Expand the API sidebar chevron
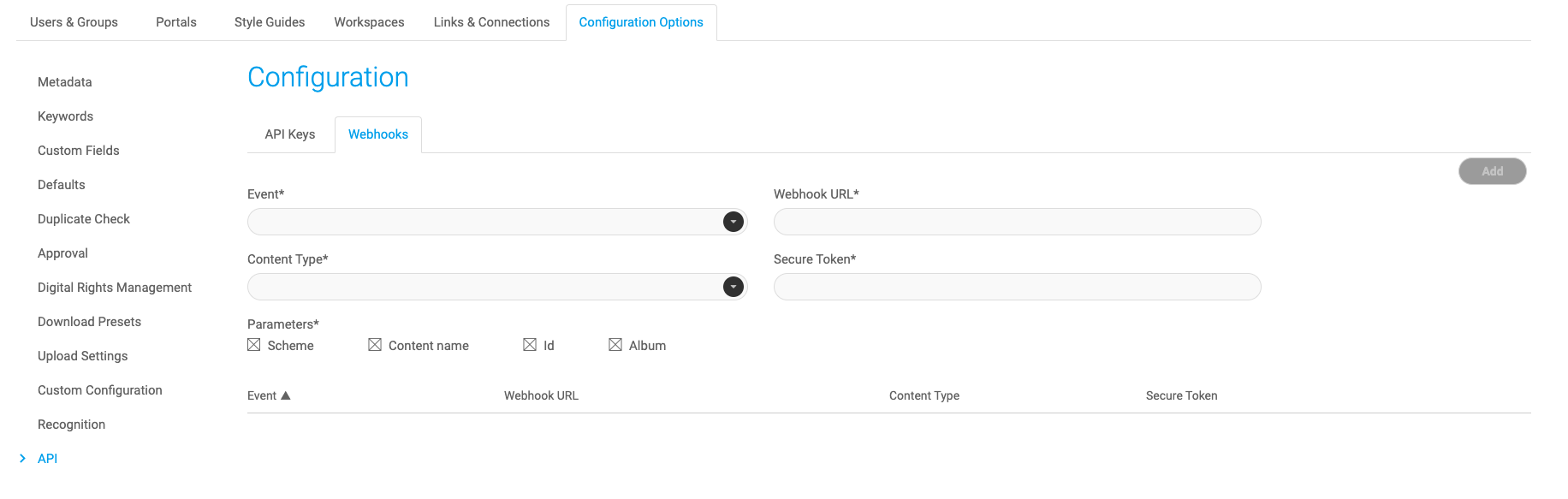 click(x=22, y=459)
